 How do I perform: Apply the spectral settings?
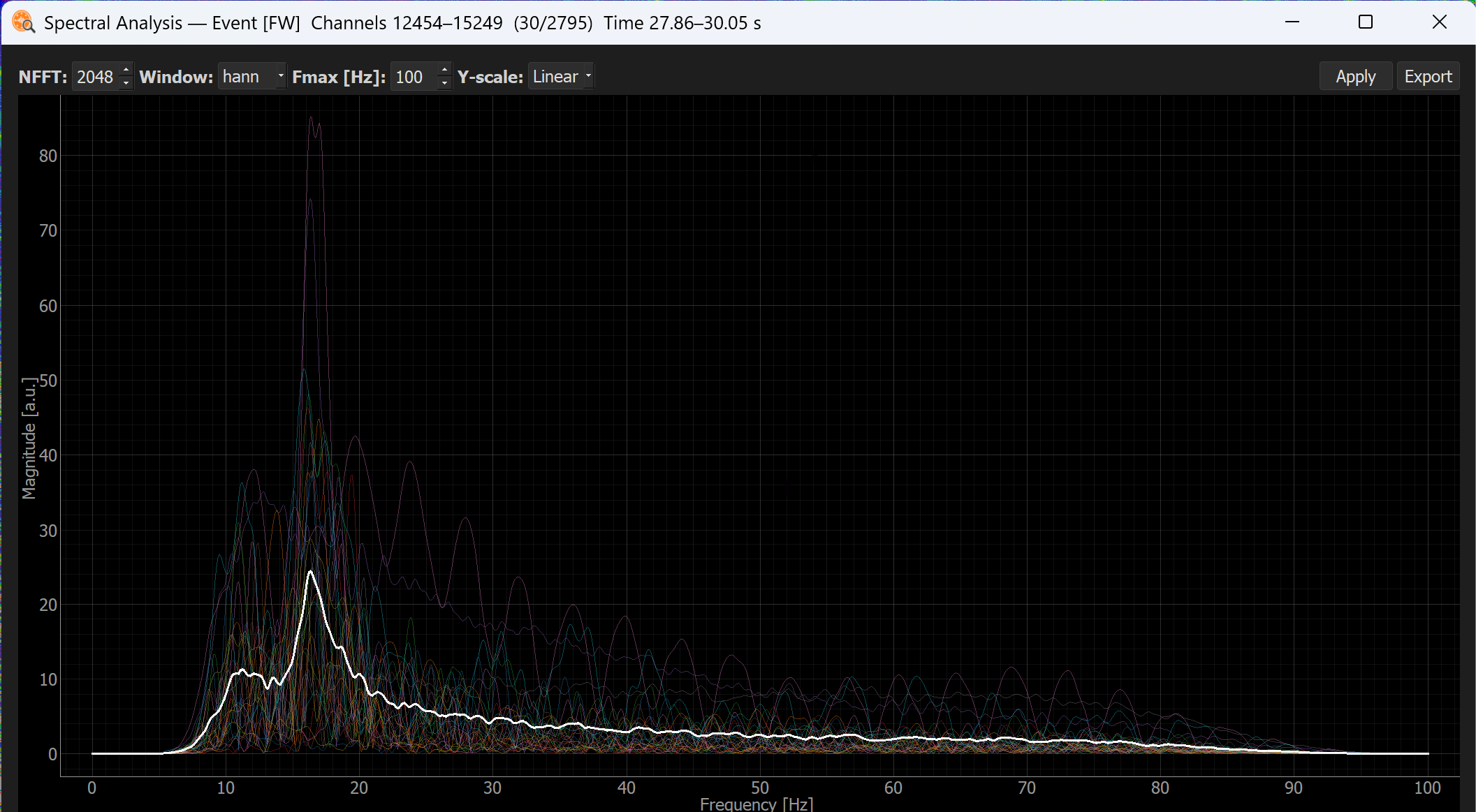(1355, 77)
